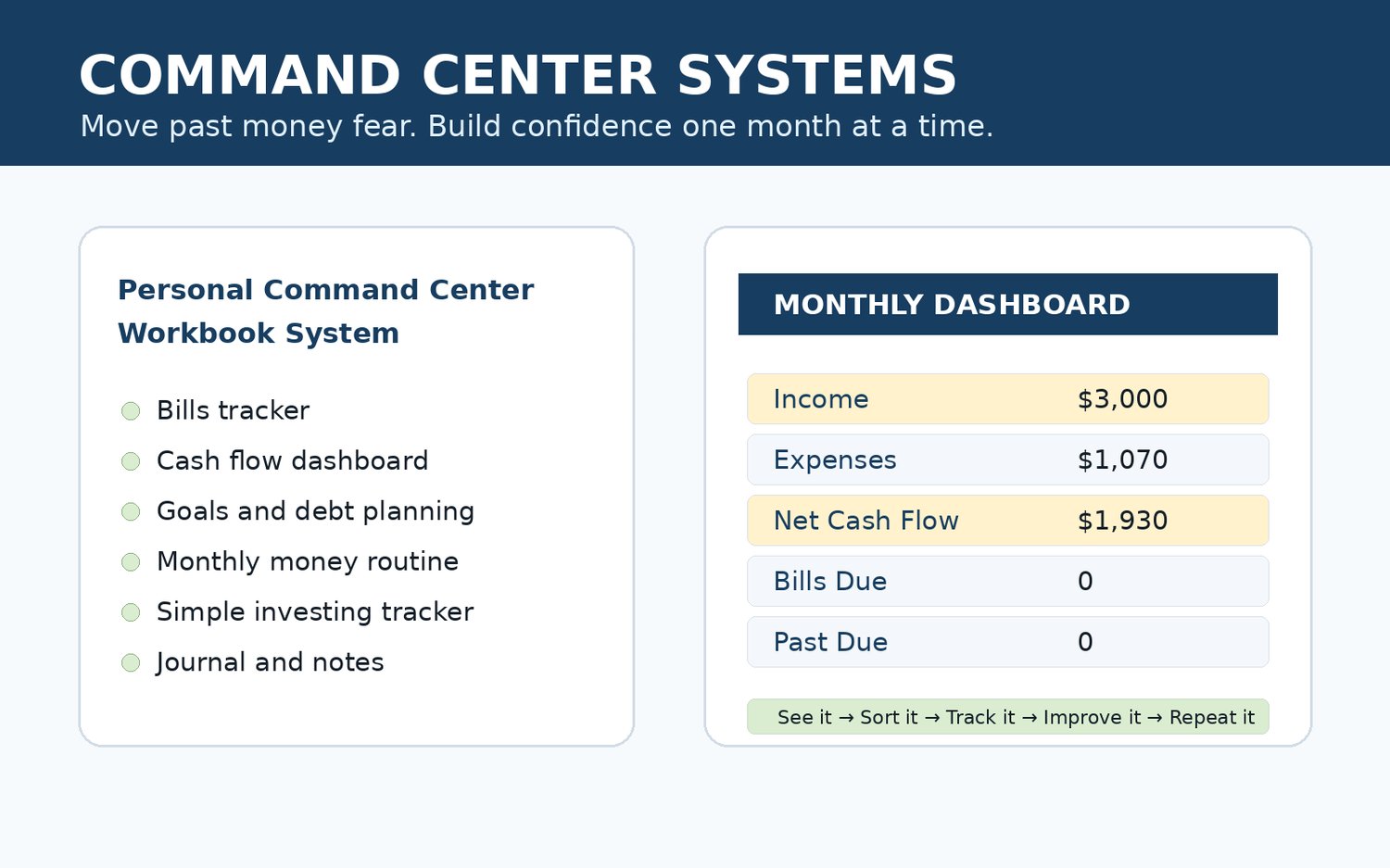
Task: Click the Move past money fear tagline
Action: pyautogui.click(x=537, y=126)
